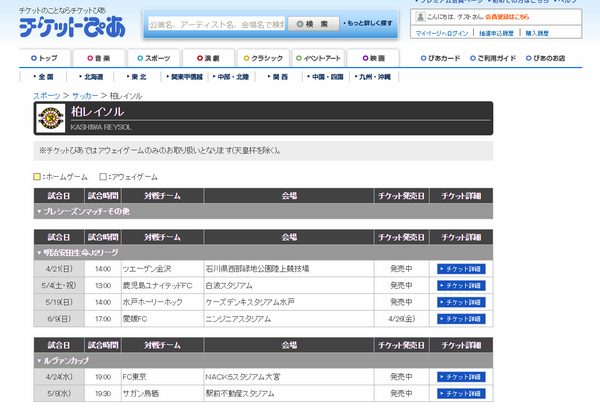The image size is (600, 409).
Task: Open チケット詳細 for the 鹿児島ユナイテッドFC match
Action: pyautogui.click(x=461, y=286)
